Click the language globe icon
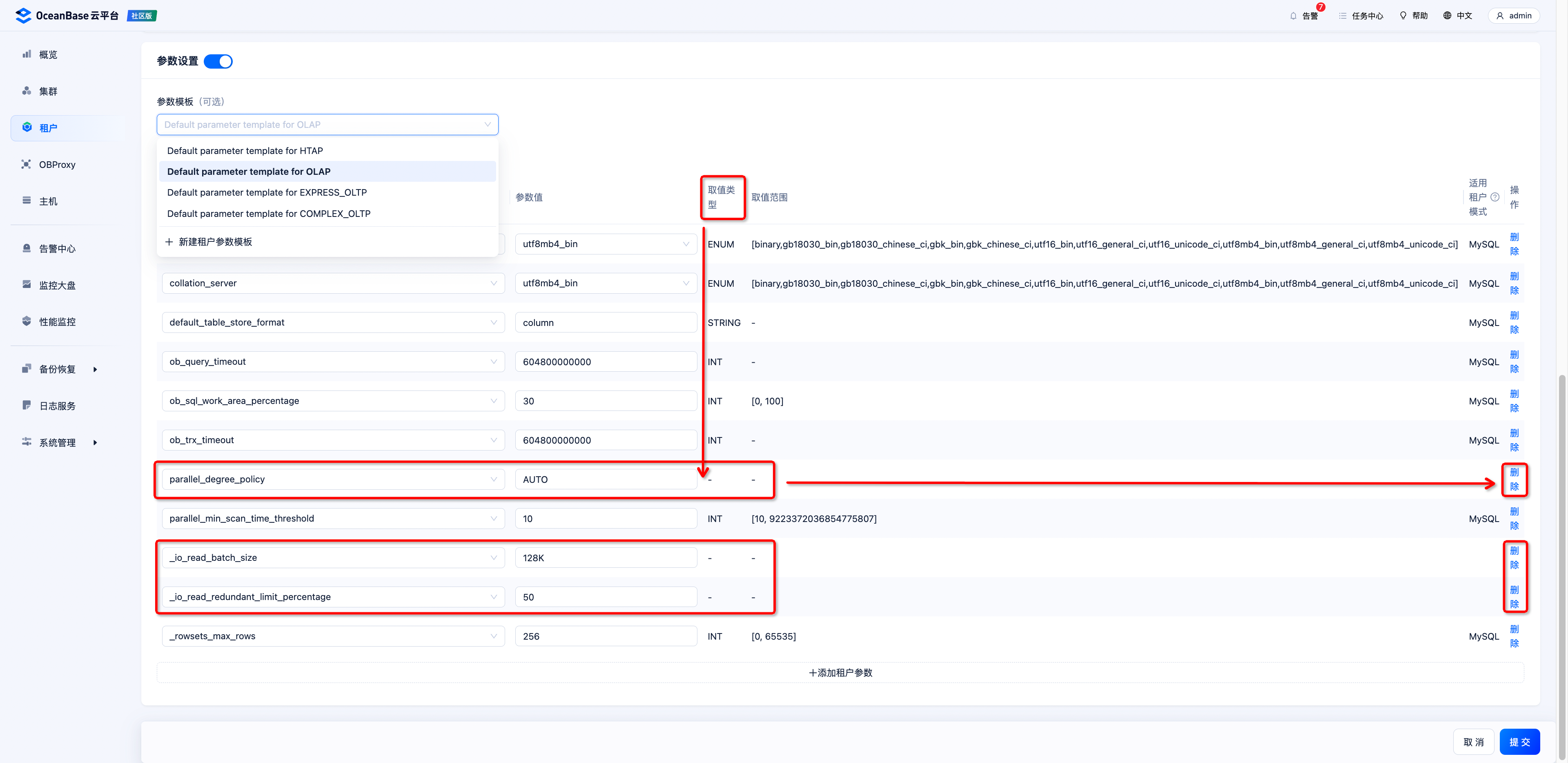 [1448, 16]
